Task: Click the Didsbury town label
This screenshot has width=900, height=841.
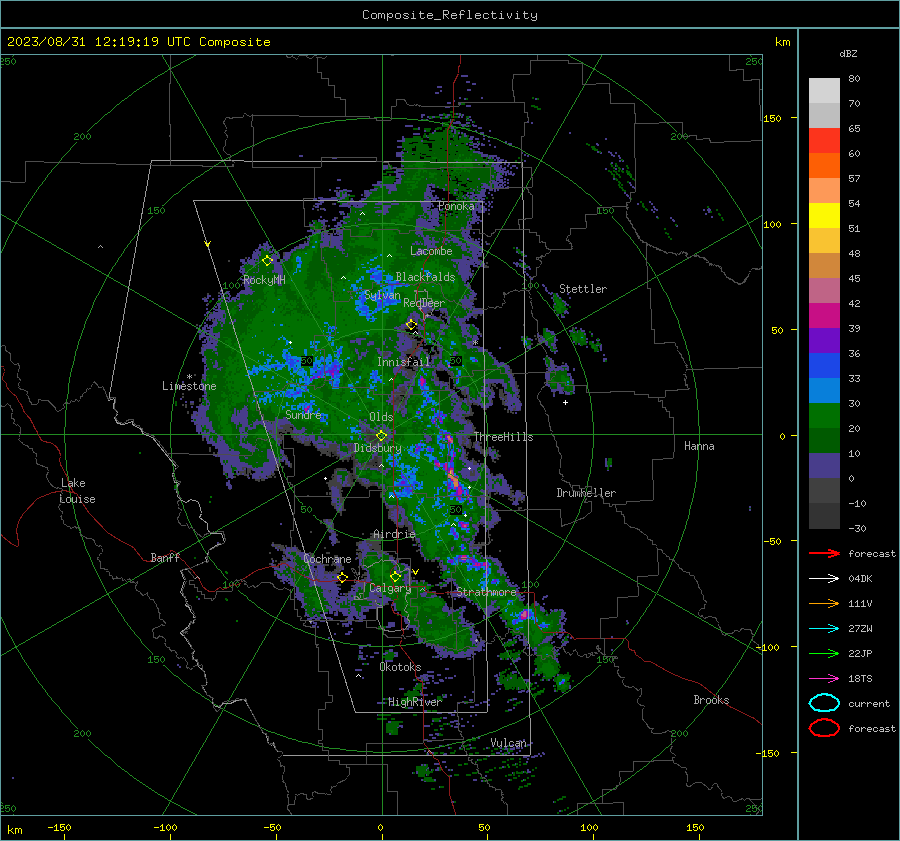Action: pyautogui.click(x=377, y=448)
